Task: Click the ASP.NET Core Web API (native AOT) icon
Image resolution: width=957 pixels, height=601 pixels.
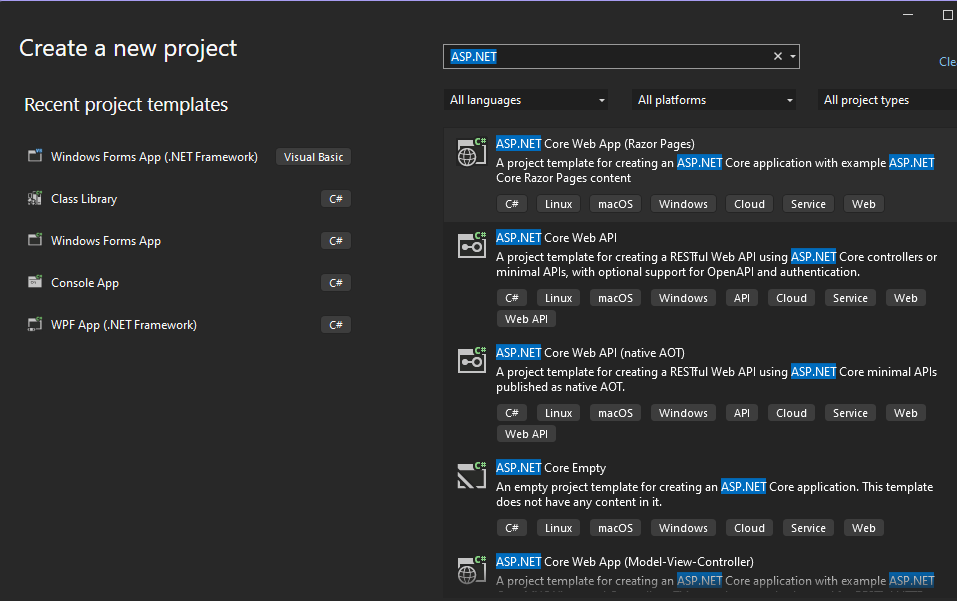Action: (472, 361)
